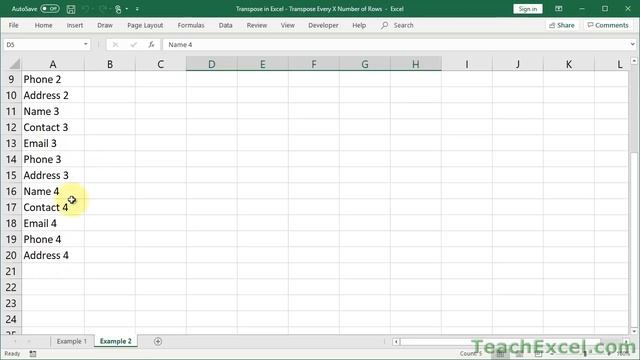The width and height of the screenshot is (640, 360).
Task: Click cell containing Contact 4
Action: tap(53, 207)
